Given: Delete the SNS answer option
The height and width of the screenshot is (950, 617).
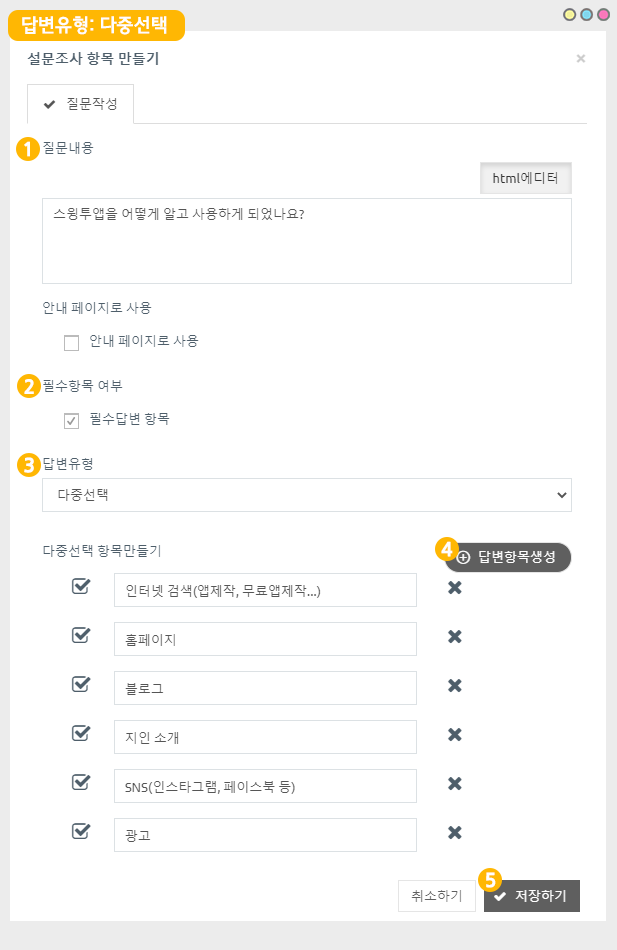Looking at the screenshot, I should (454, 784).
